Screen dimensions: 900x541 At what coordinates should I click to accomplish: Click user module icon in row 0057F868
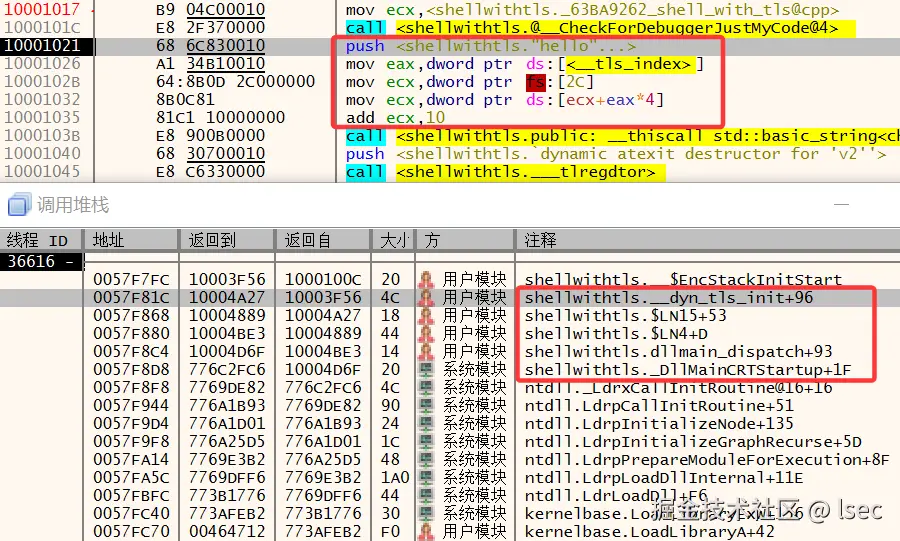(426, 316)
